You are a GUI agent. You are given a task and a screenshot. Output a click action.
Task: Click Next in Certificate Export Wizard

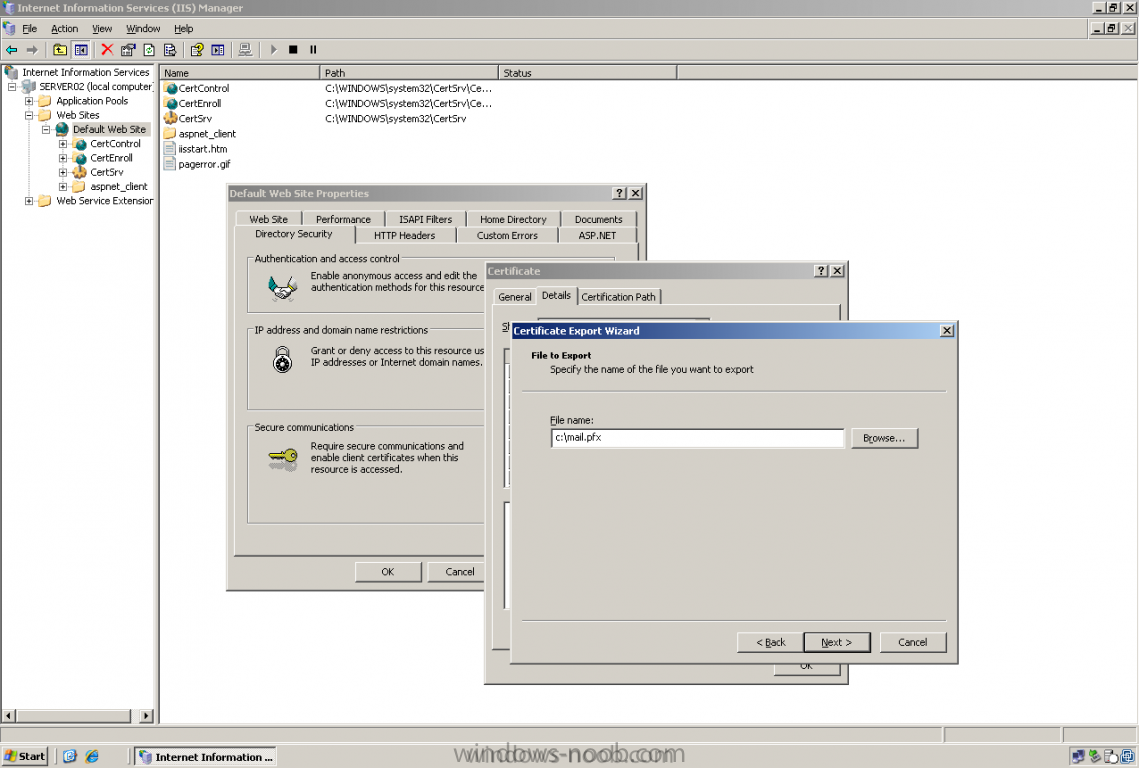[836, 642]
